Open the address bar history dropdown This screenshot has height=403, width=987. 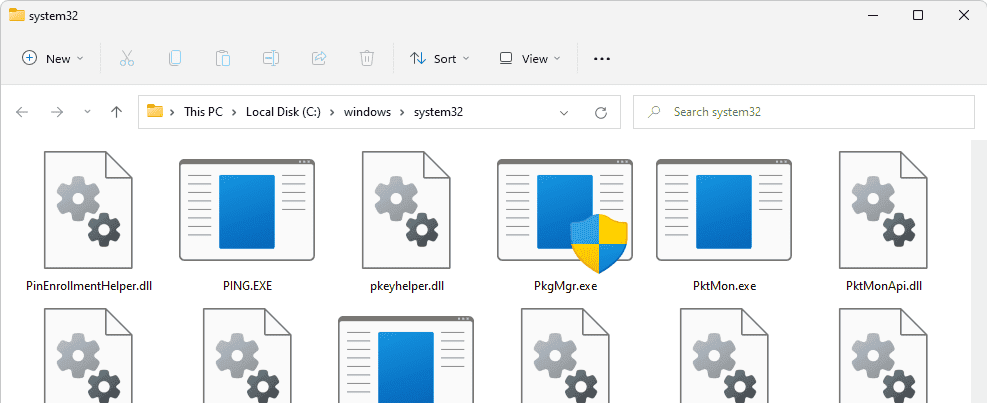(563, 113)
